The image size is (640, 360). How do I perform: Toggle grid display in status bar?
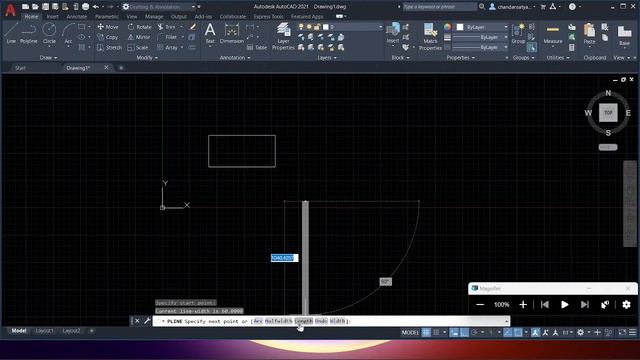pos(426,333)
